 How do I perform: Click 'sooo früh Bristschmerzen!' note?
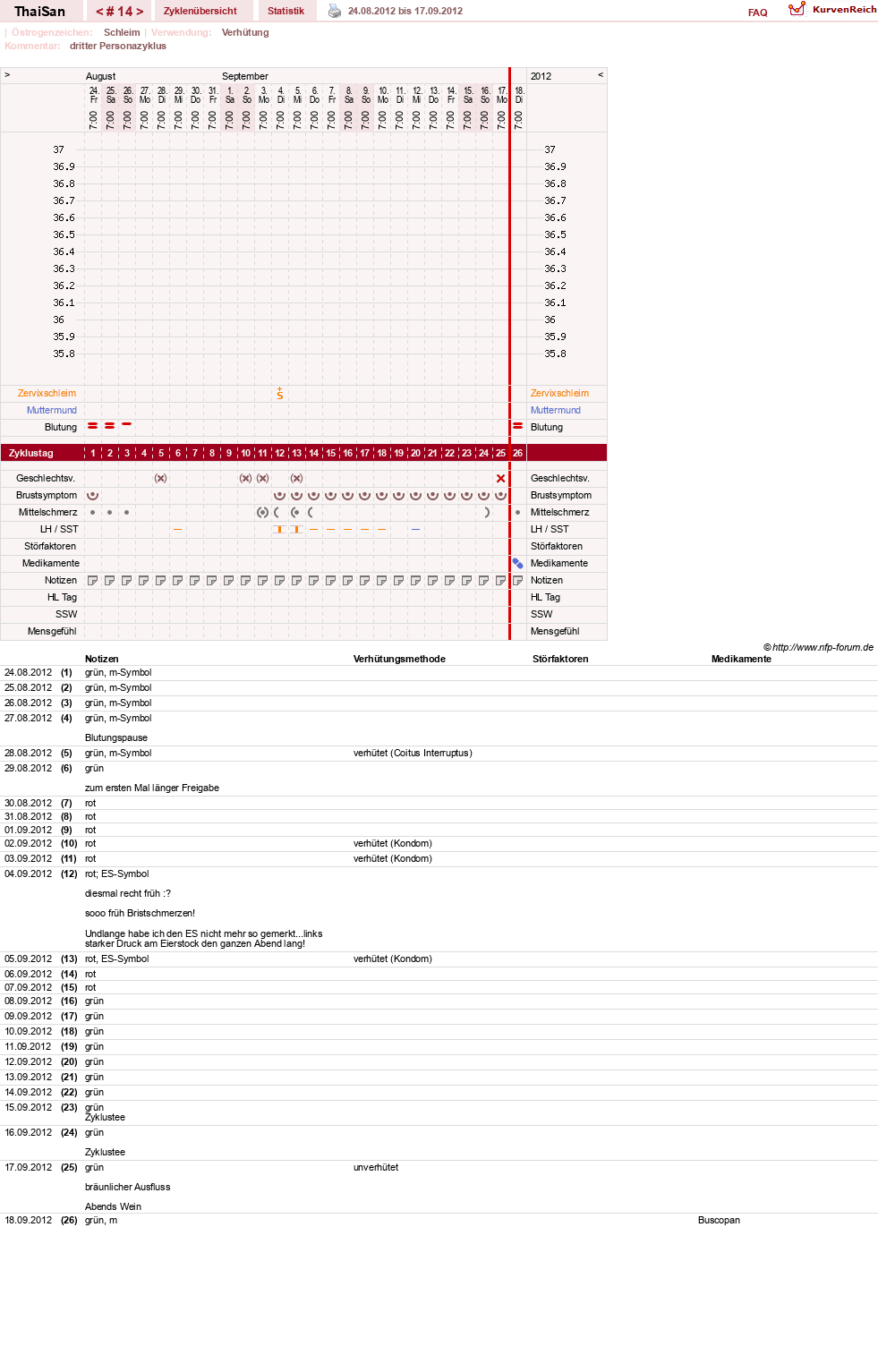(x=140, y=913)
